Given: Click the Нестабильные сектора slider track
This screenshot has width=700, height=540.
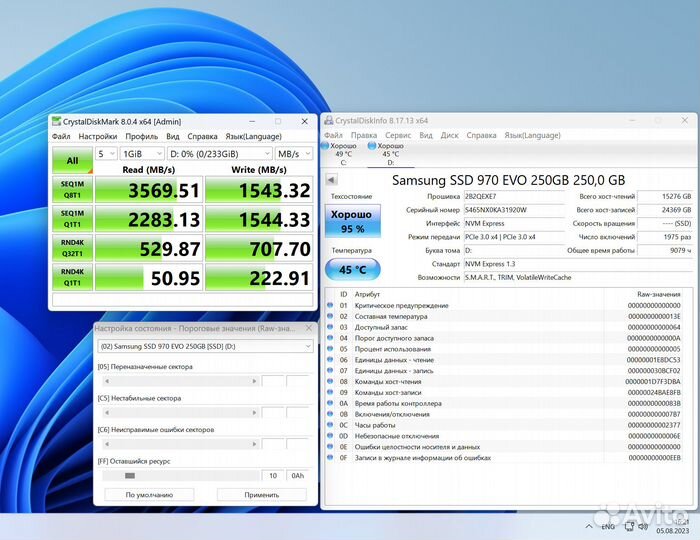Looking at the screenshot, I should click(x=181, y=412).
